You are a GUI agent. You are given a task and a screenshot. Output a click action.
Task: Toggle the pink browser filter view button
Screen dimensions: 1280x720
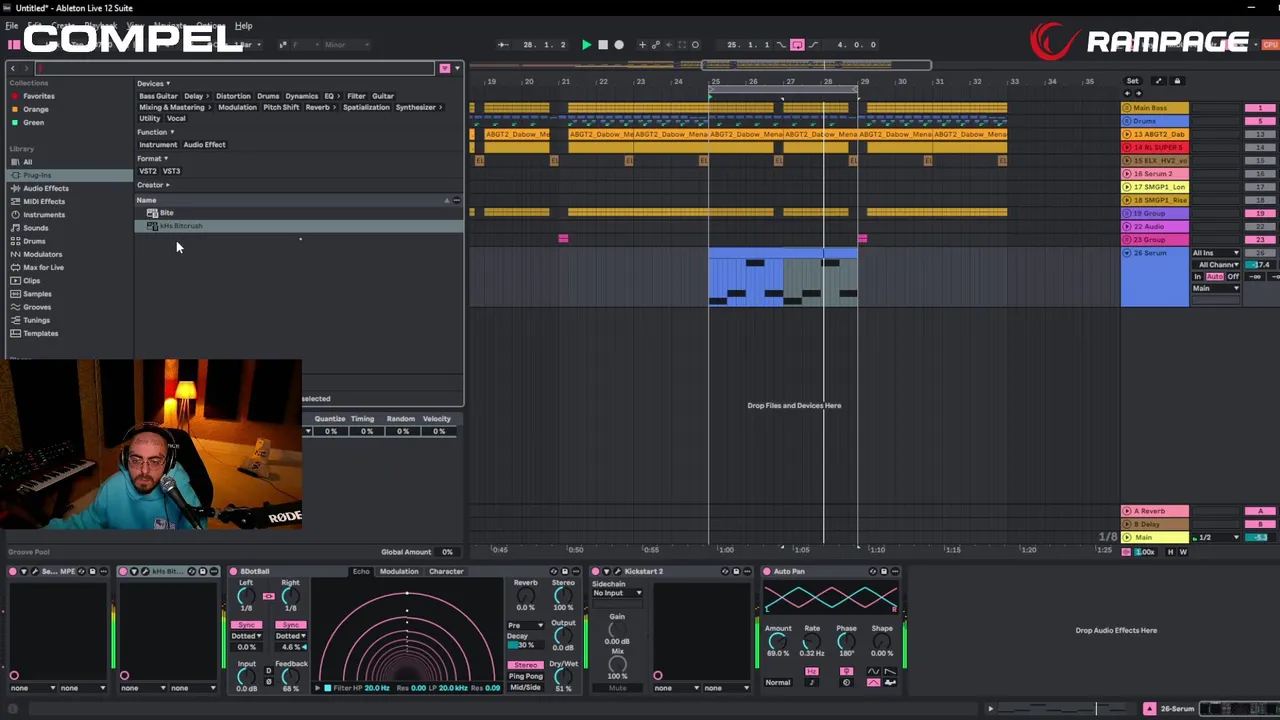pos(445,68)
